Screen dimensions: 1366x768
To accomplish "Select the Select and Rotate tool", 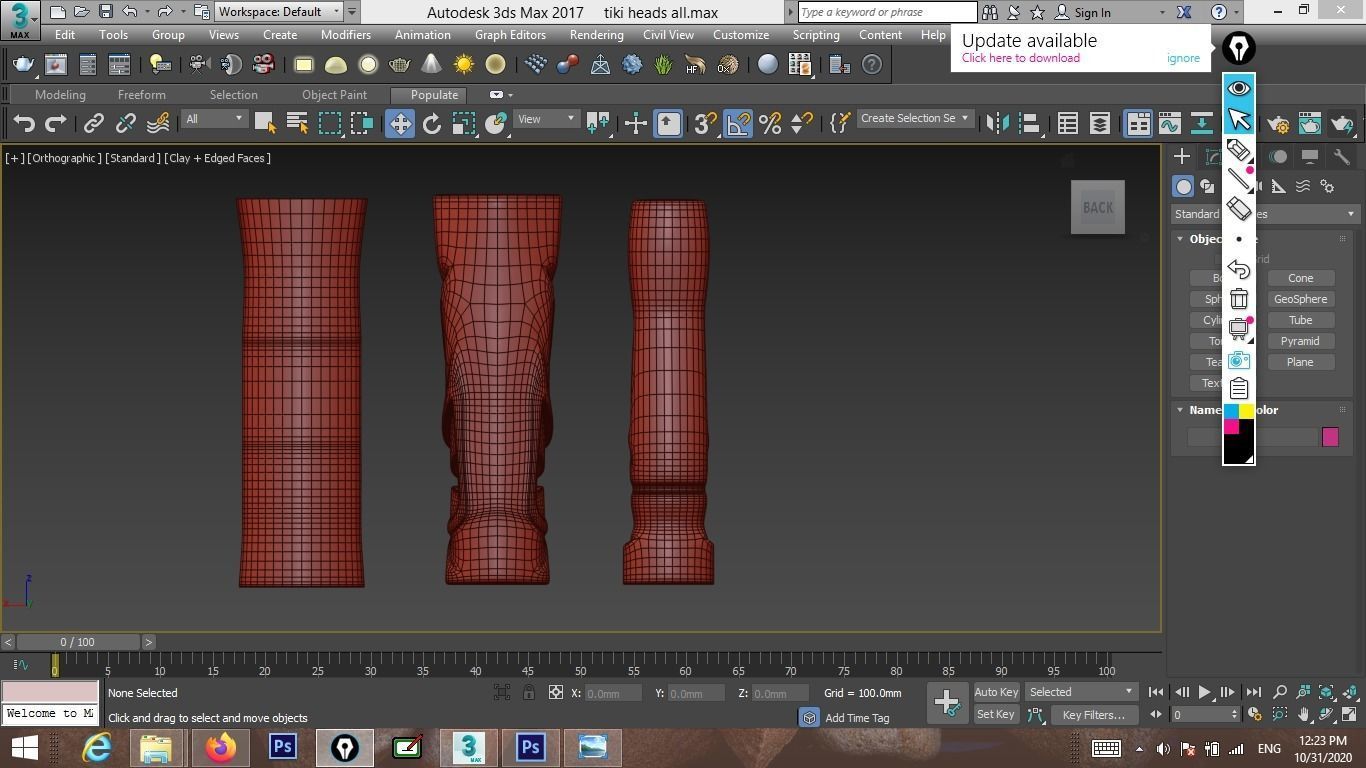I will point(432,123).
